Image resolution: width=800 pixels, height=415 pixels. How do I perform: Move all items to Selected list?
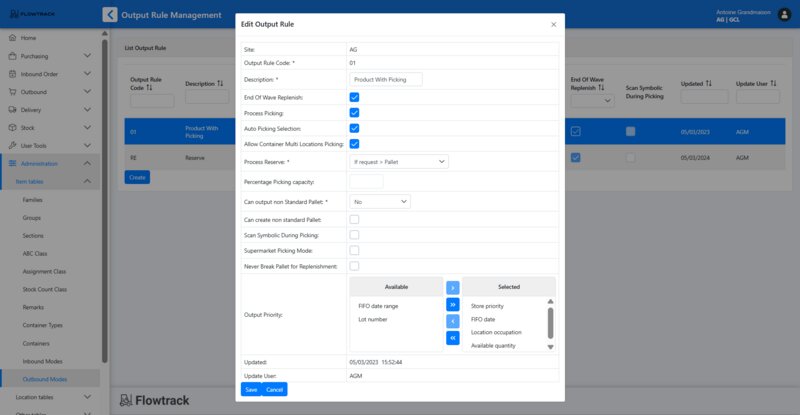pos(452,304)
